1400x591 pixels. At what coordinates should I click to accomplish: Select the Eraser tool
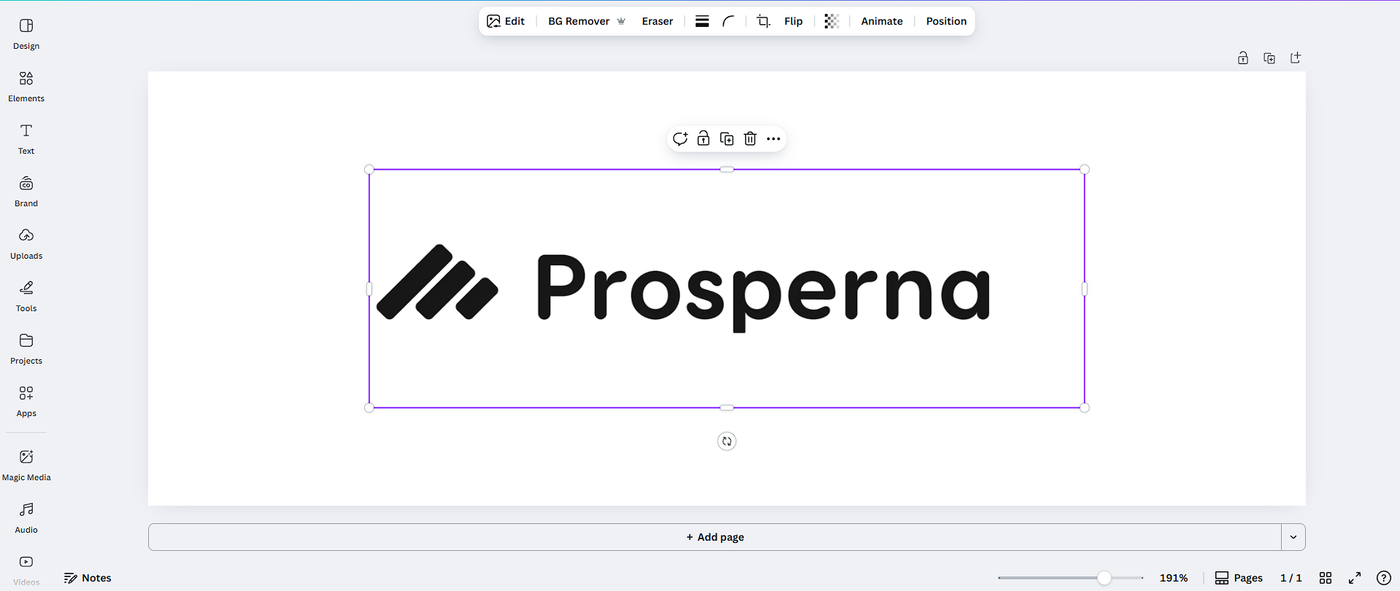click(x=657, y=21)
